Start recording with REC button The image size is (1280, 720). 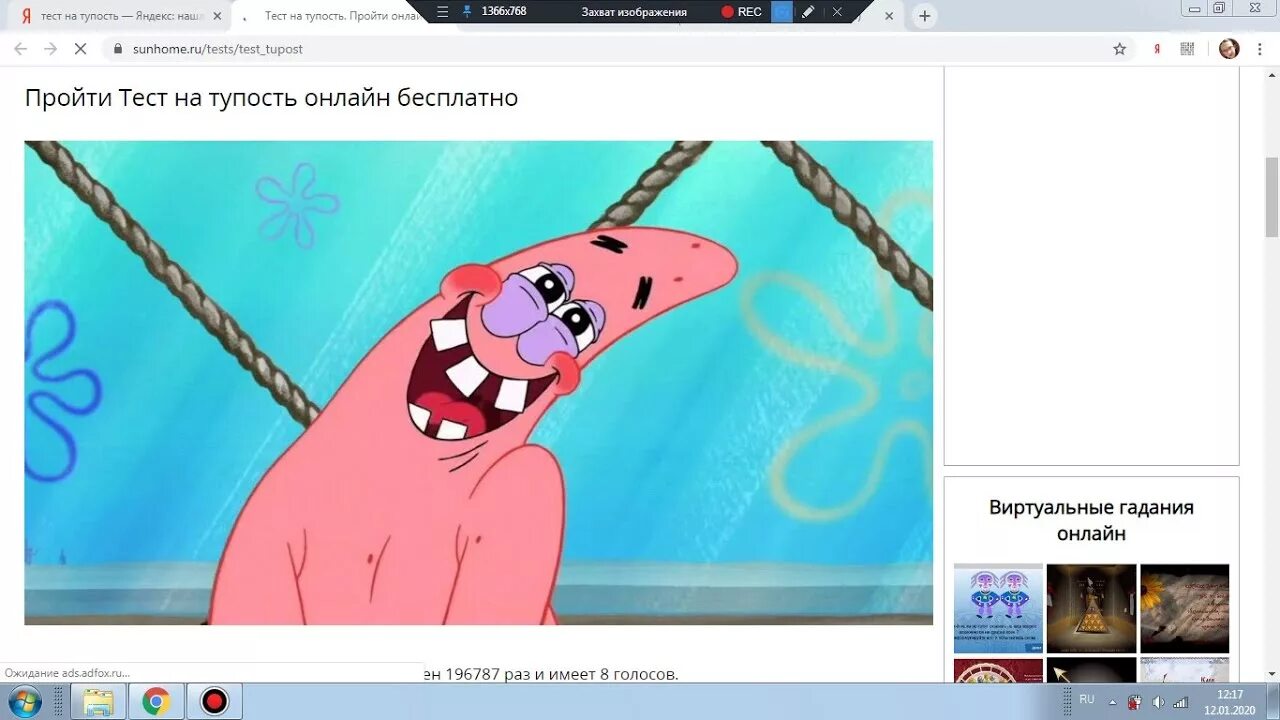pos(742,12)
